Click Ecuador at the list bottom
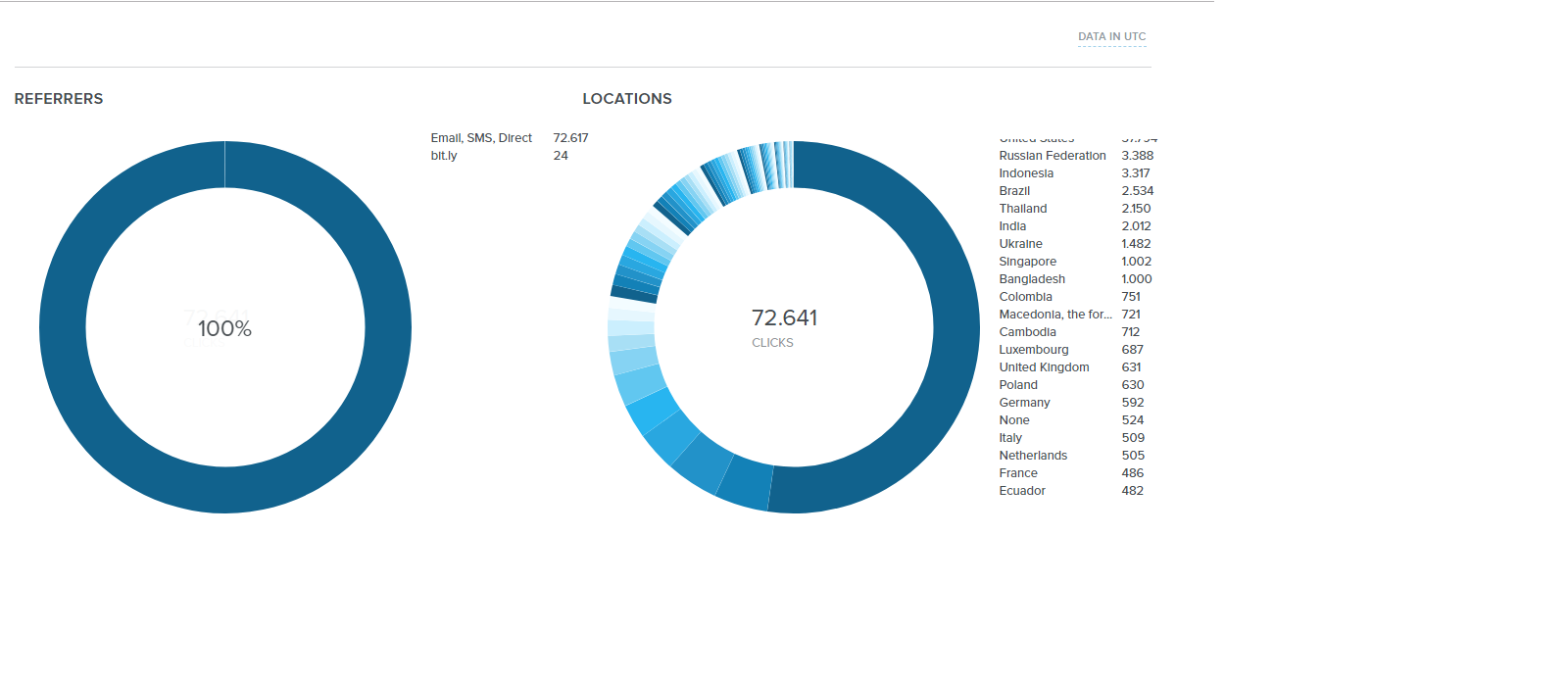 coord(1022,491)
